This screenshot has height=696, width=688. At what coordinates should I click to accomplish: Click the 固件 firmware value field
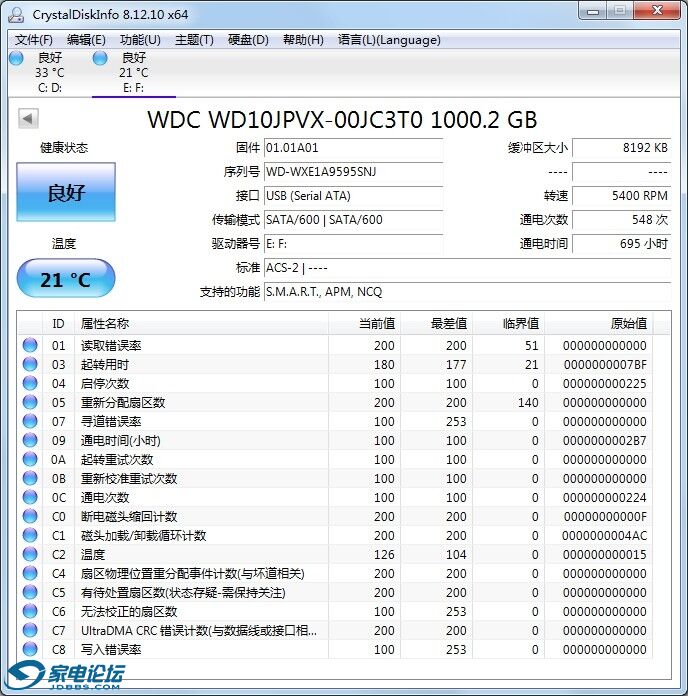pyautogui.click(x=352, y=148)
